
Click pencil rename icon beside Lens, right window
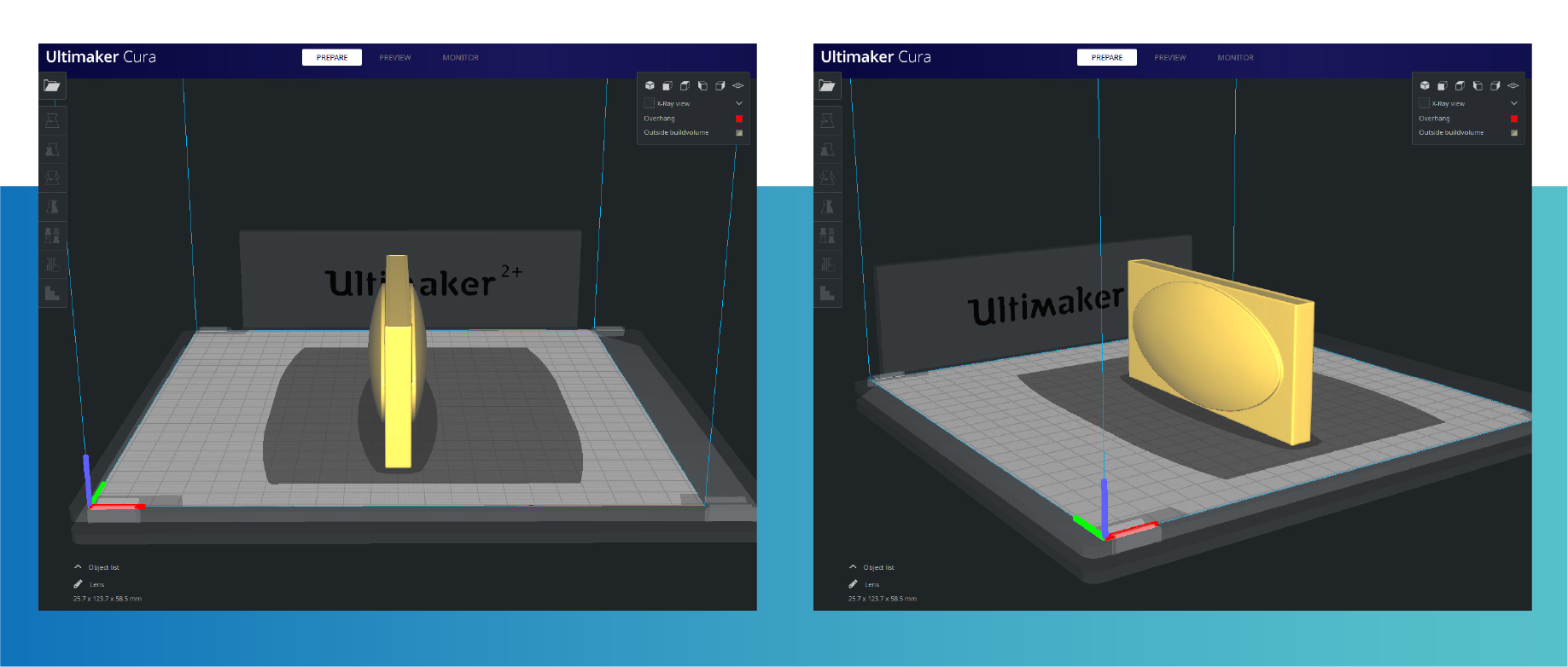point(853,584)
